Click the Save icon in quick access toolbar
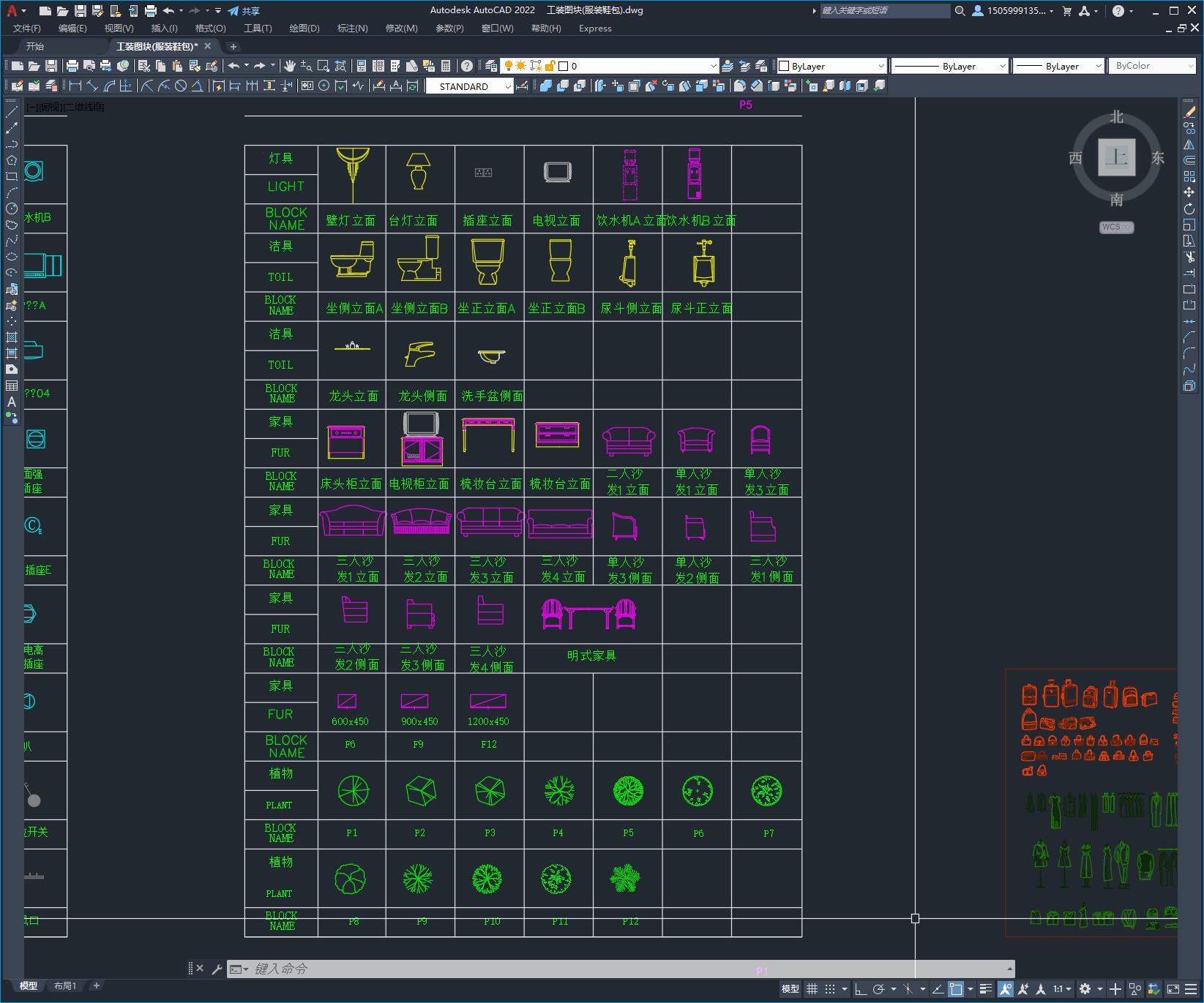 coord(81,11)
